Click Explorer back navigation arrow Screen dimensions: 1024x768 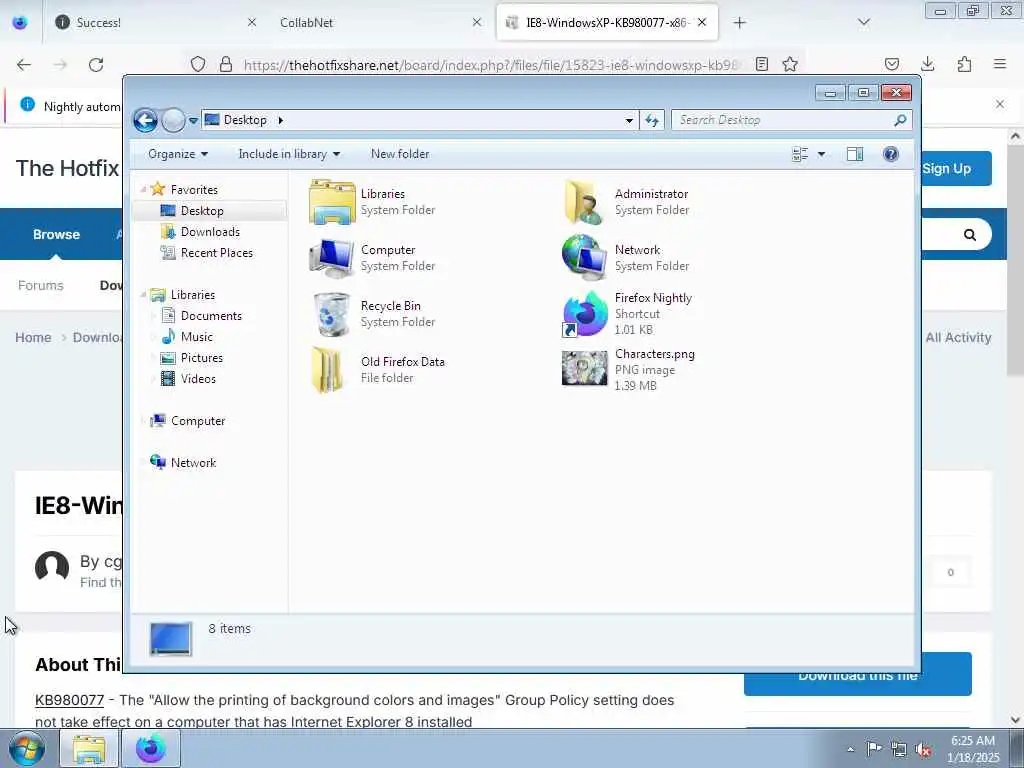click(x=145, y=120)
